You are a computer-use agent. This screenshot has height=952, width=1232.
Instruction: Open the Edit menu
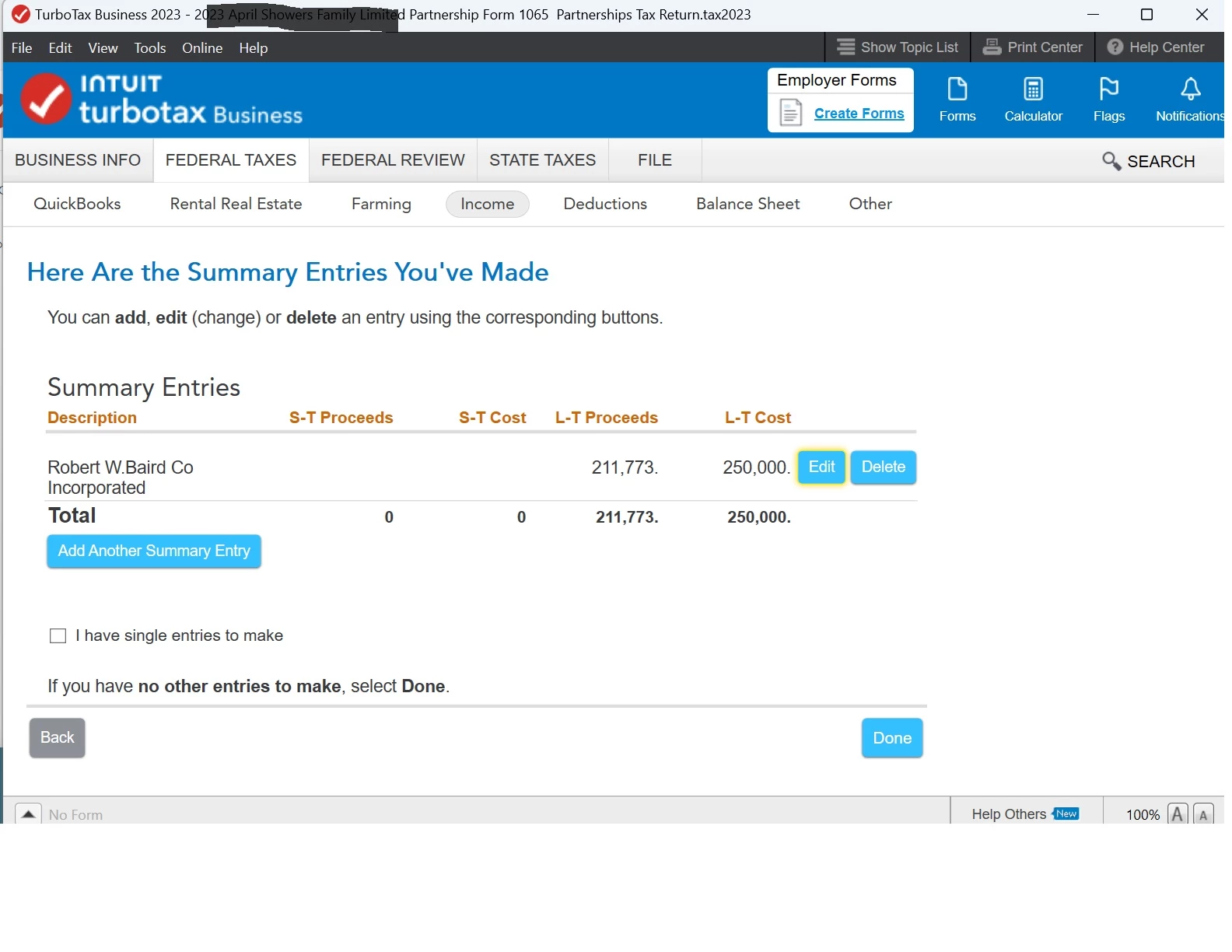[60, 47]
